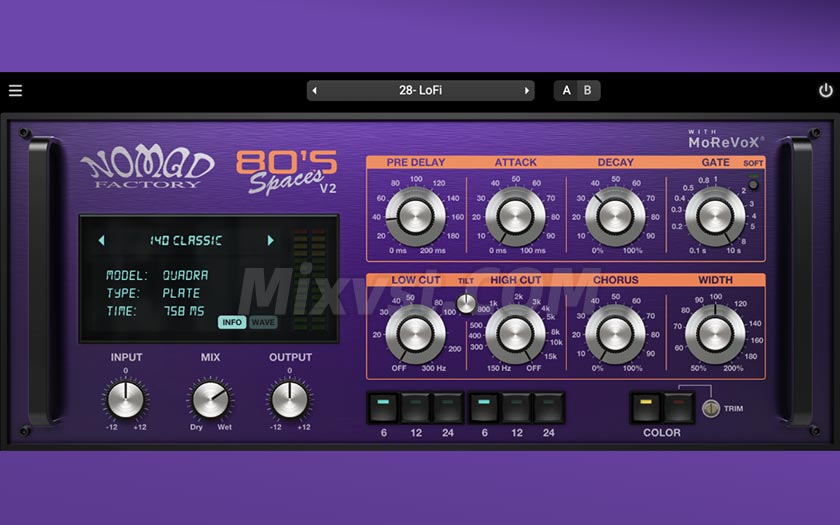Select low cut 12 dB slope button

point(416,408)
